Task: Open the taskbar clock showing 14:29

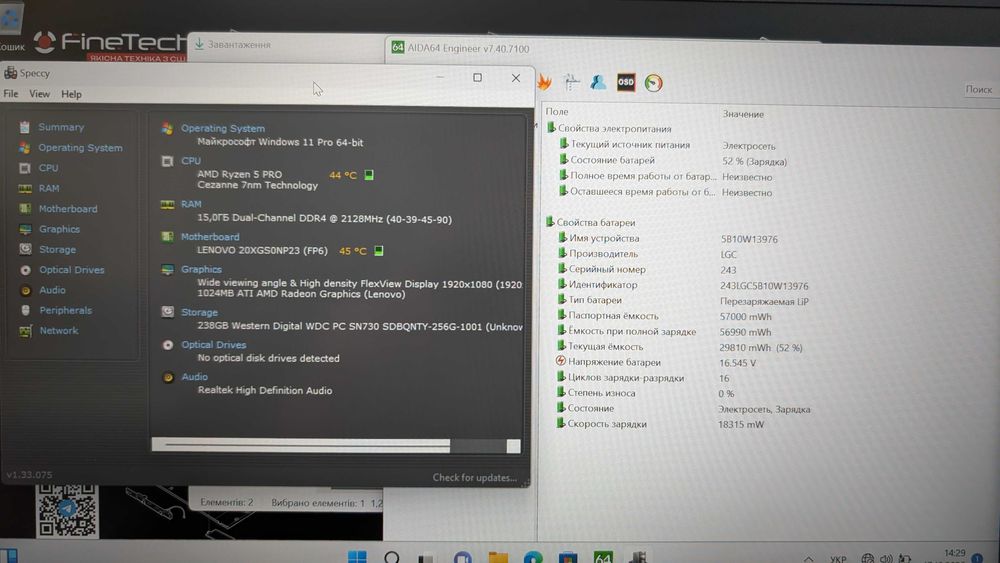Action: [x=955, y=555]
